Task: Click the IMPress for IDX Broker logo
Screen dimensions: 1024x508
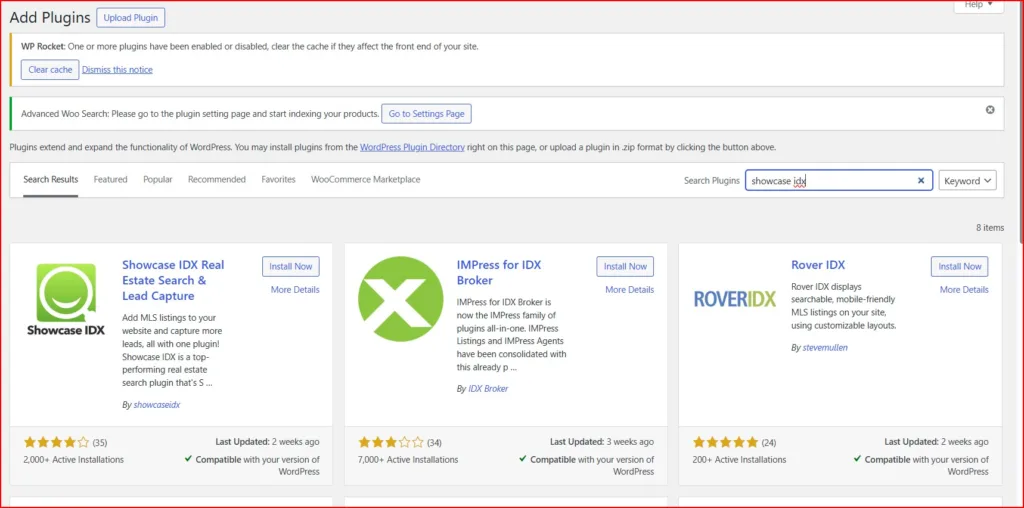Action: click(401, 299)
